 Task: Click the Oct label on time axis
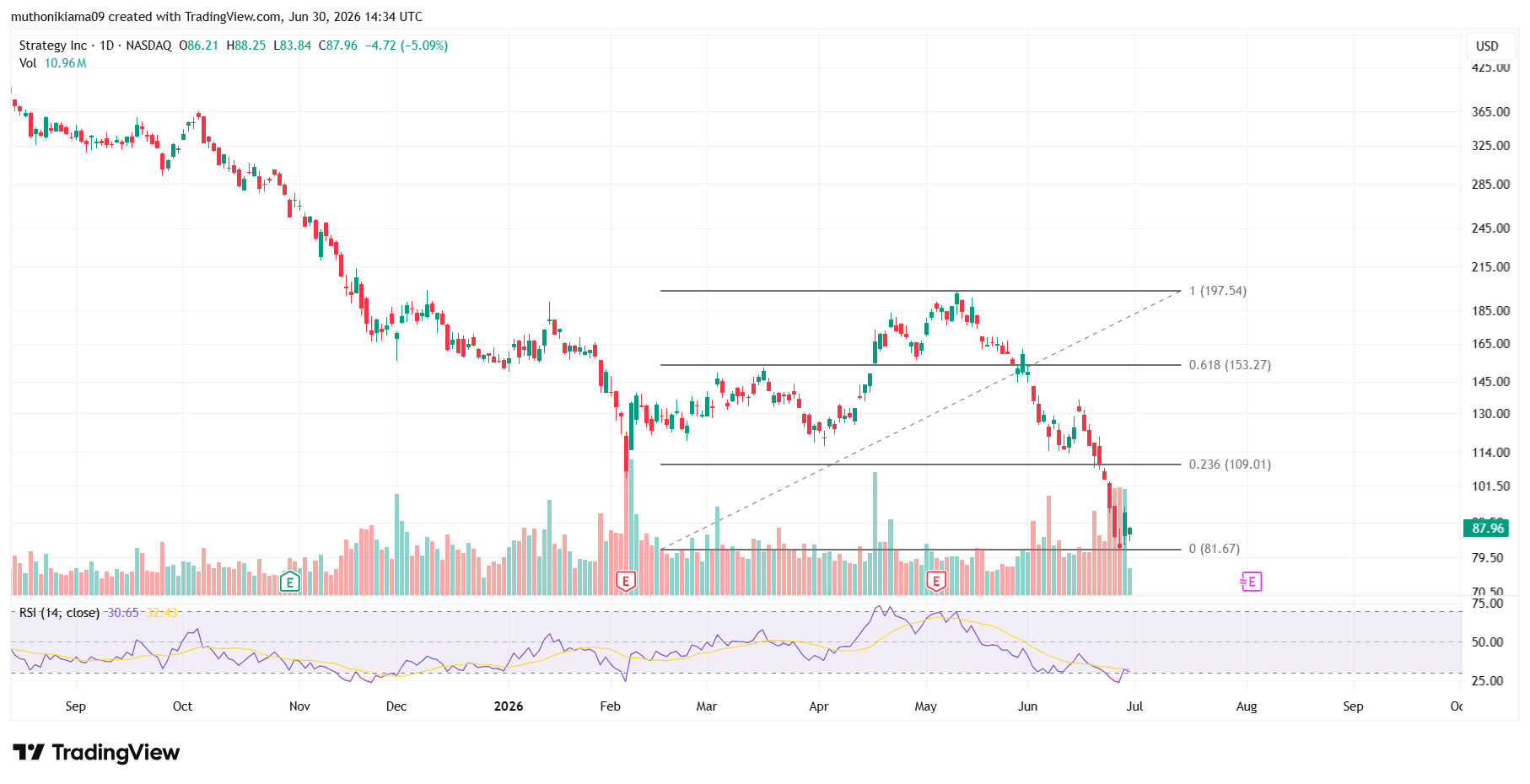coord(182,706)
